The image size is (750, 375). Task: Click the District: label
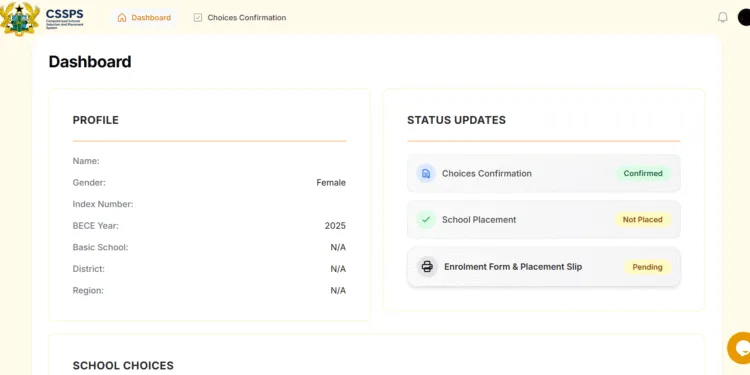tap(88, 269)
